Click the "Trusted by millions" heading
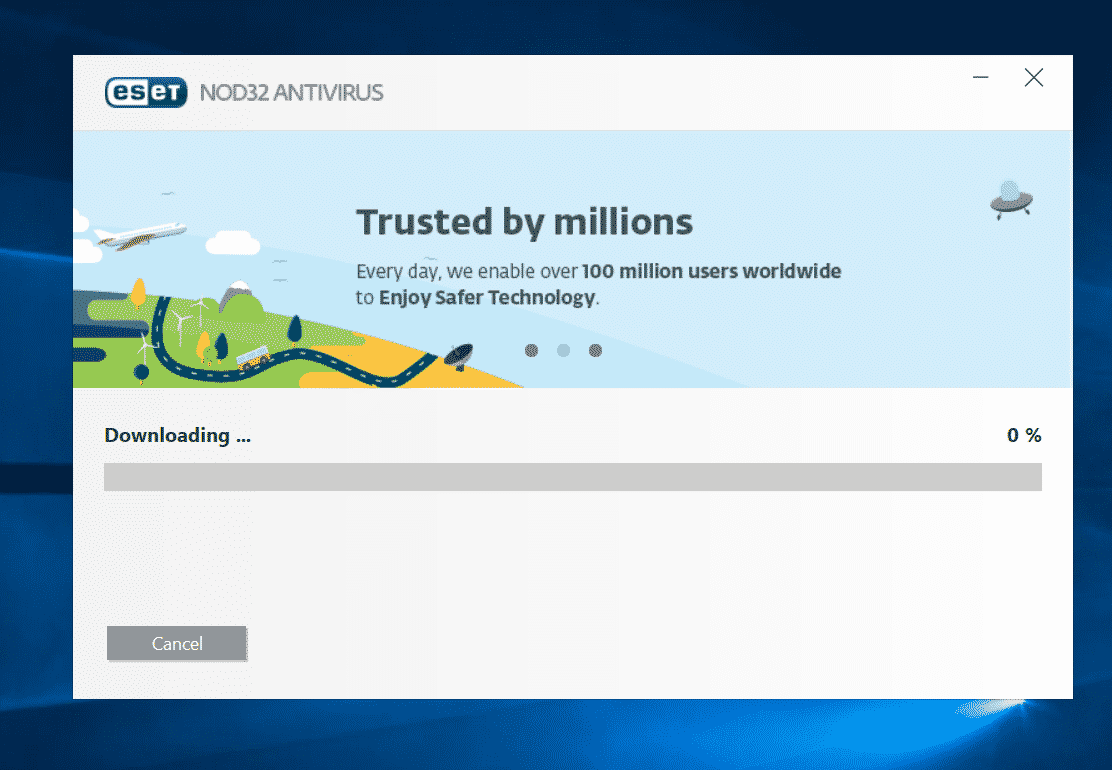The height and width of the screenshot is (770, 1112). pos(524,222)
